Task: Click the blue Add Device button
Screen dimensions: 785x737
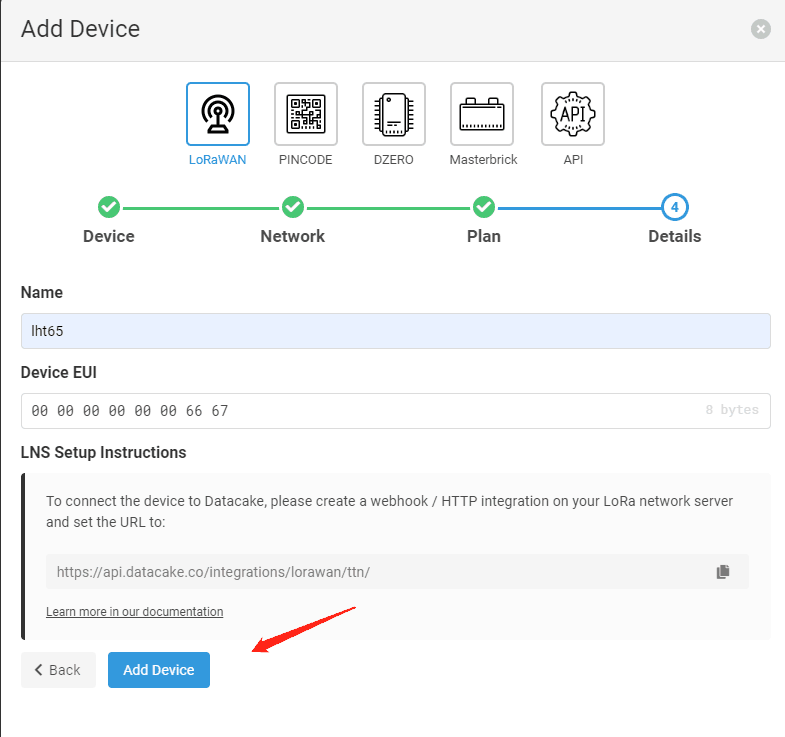Action: point(159,670)
